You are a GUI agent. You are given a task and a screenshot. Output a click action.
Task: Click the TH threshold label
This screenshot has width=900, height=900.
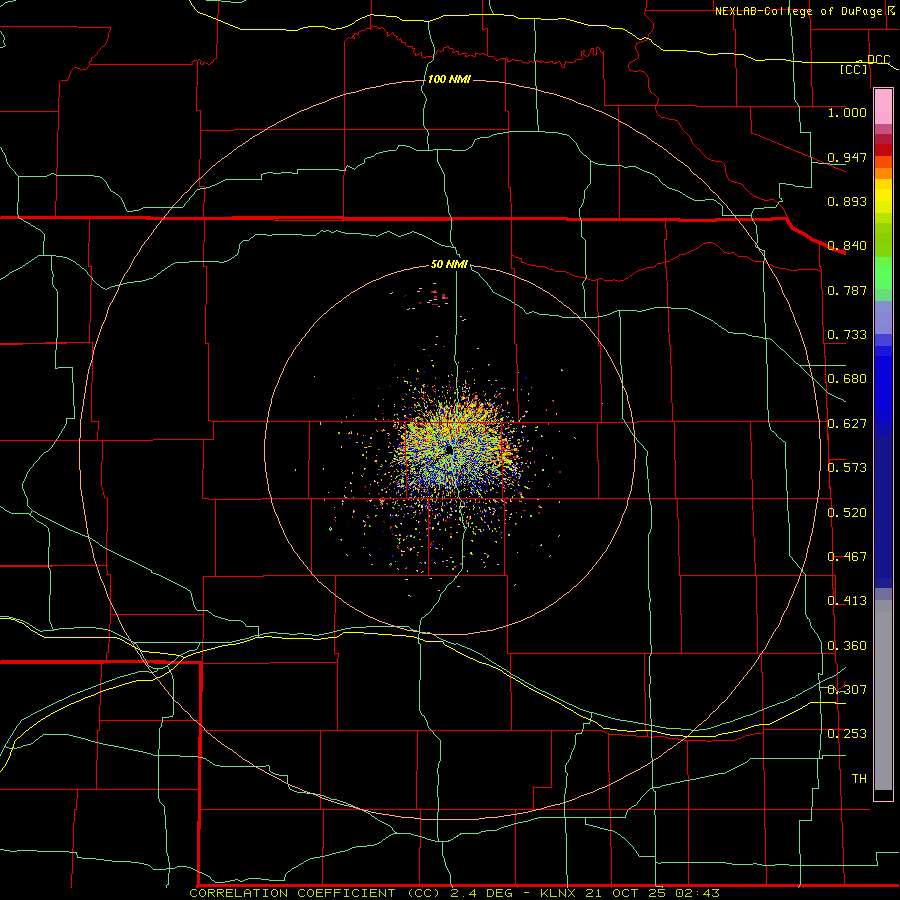[x=859, y=779]
